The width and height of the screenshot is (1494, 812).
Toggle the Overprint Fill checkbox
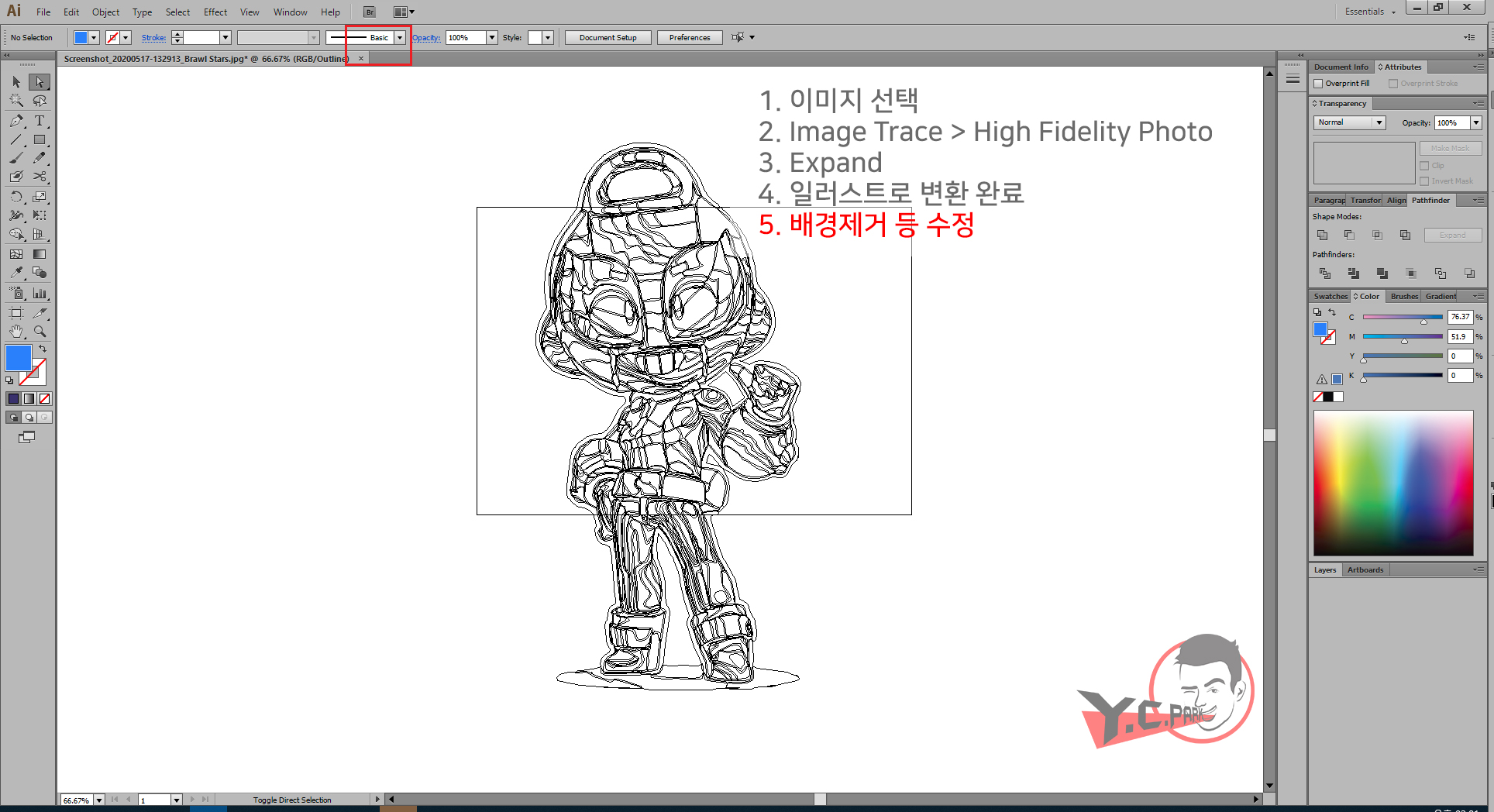(x=1318, y=84)
